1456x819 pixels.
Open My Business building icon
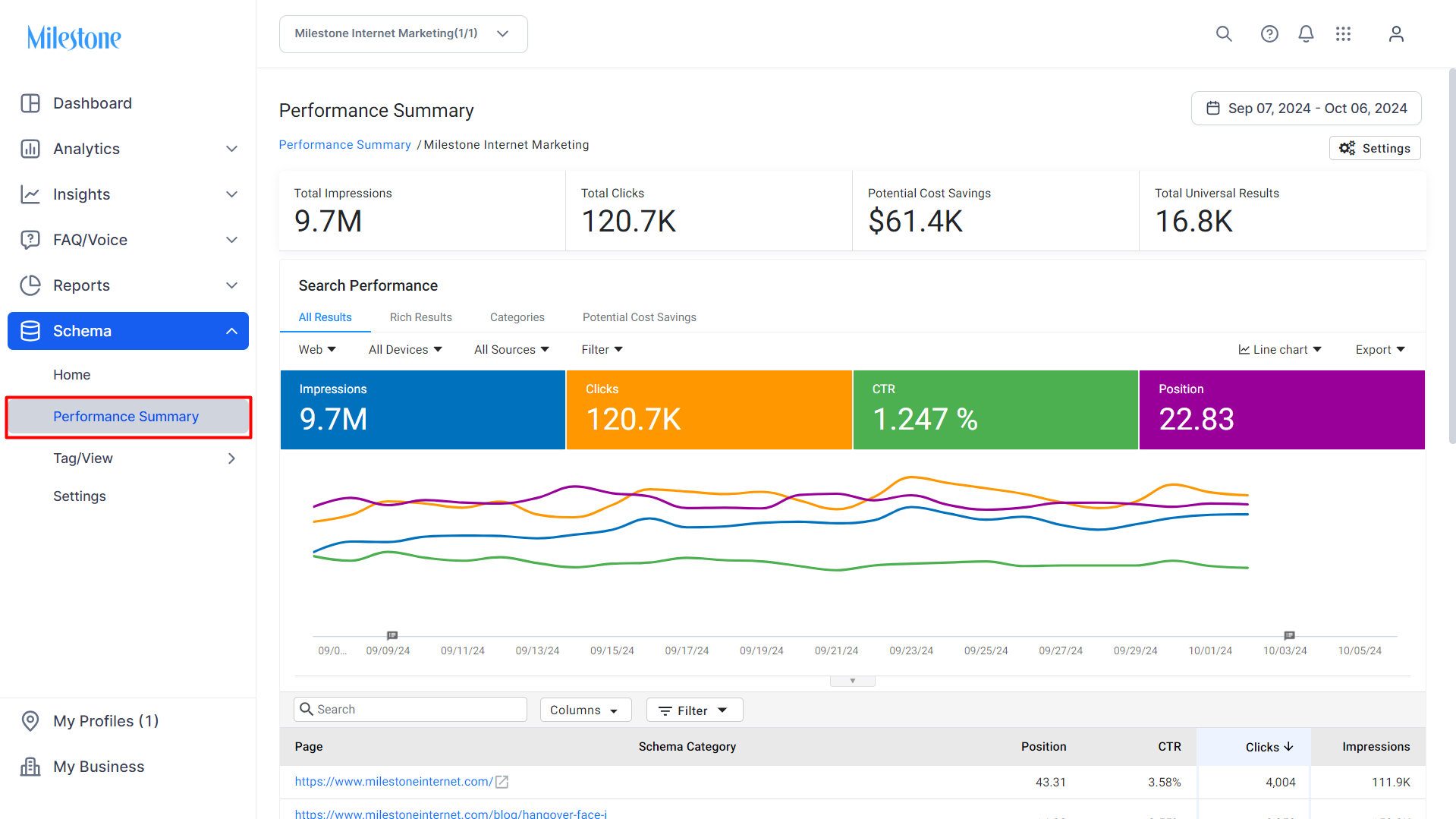[x=30, y=767]
